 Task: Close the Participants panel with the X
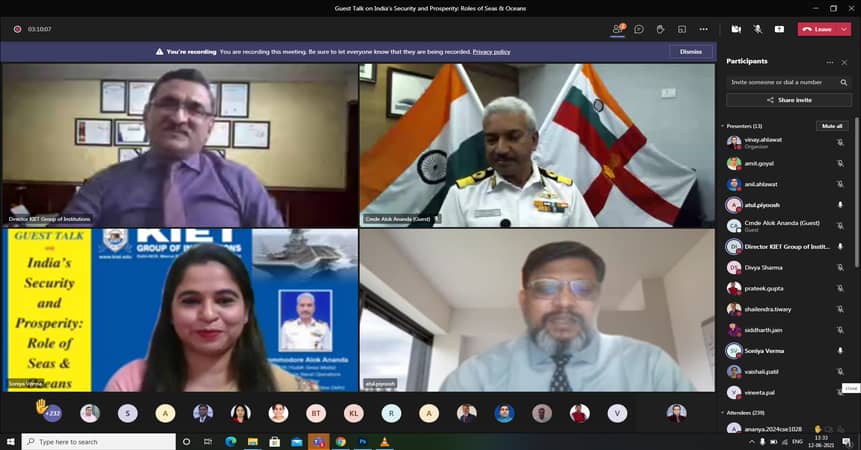[844, 62]
